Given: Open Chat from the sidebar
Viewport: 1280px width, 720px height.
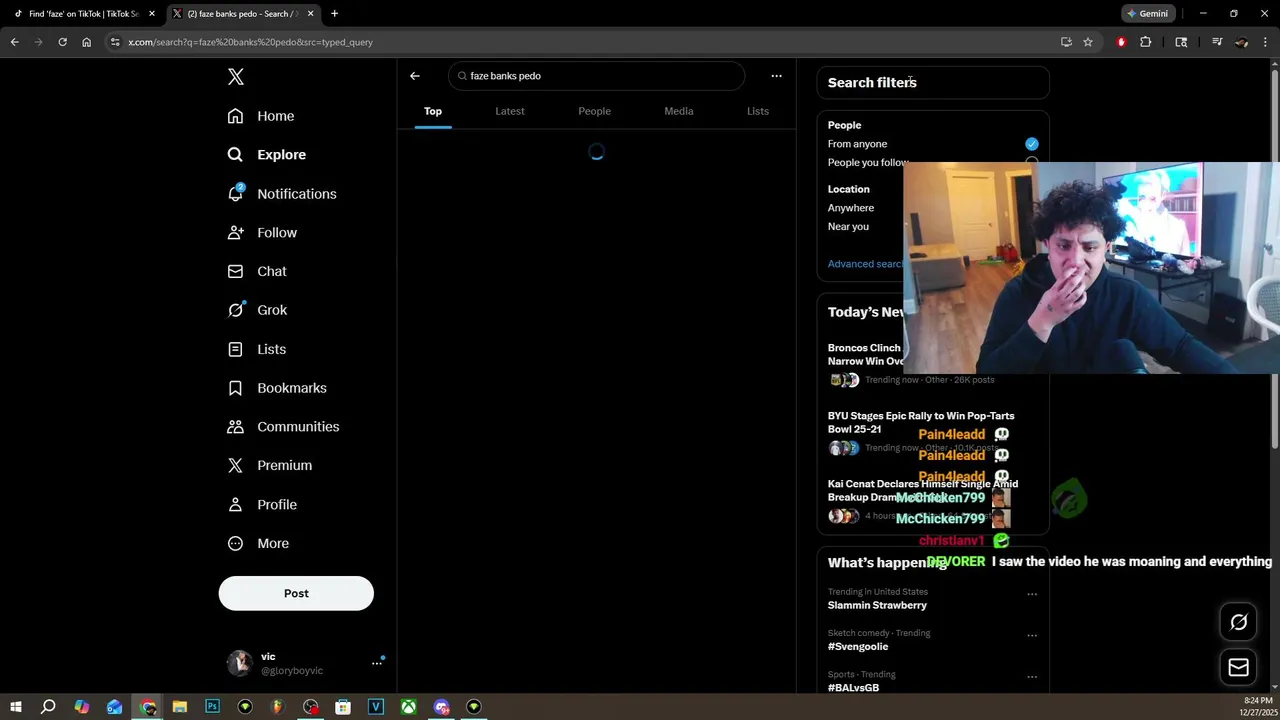Looking at the screenshot, I should [256, 271].
